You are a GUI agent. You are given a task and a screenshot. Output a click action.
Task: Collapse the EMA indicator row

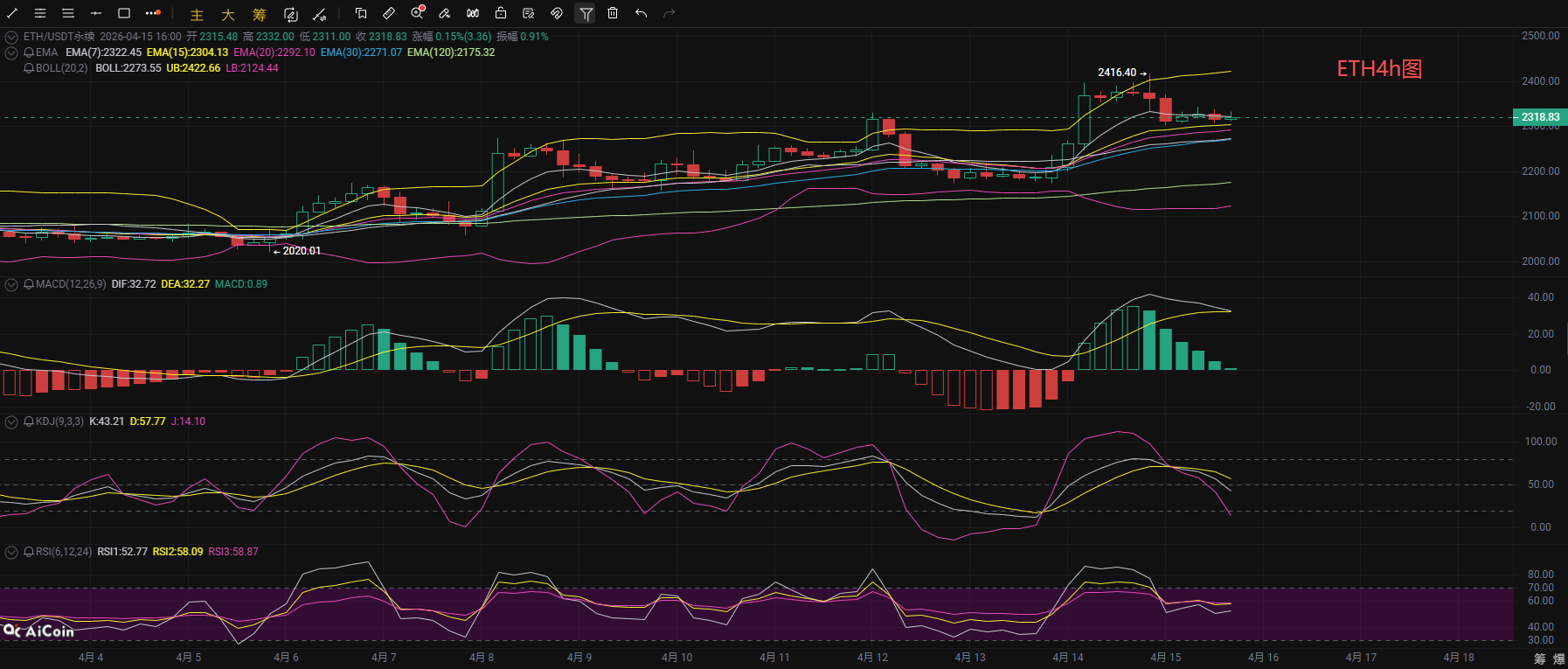click(x=11, y=52)
